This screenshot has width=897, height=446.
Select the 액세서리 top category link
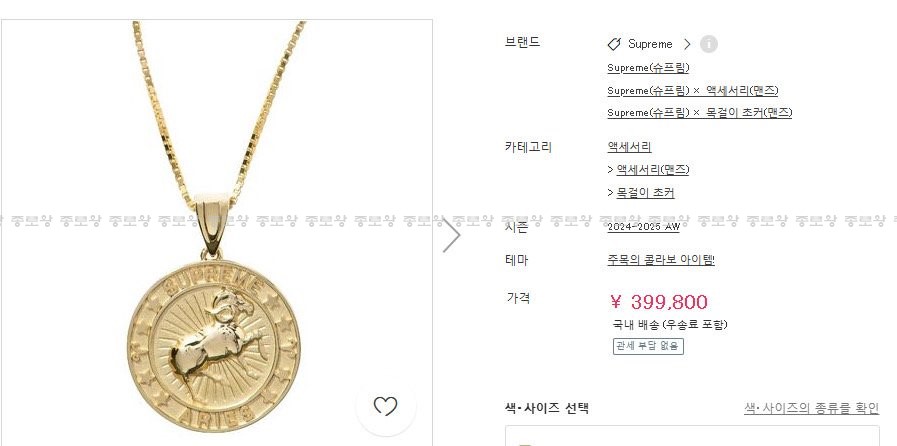tap(629, 147)
